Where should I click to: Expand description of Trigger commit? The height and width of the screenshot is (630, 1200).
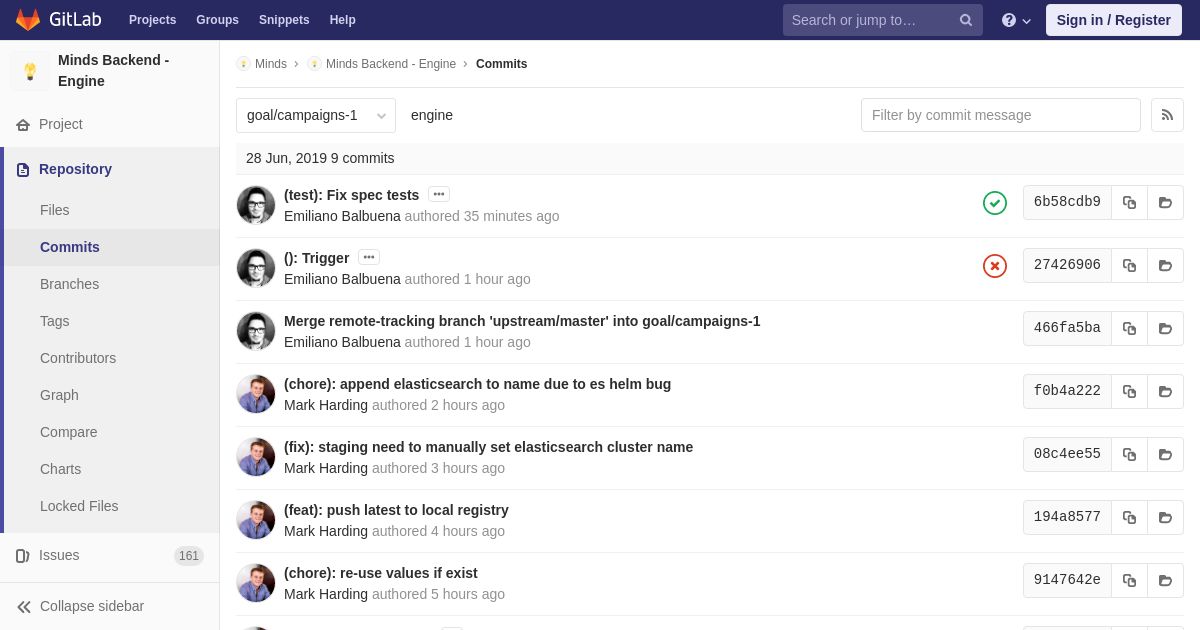(x=369, y=257)
